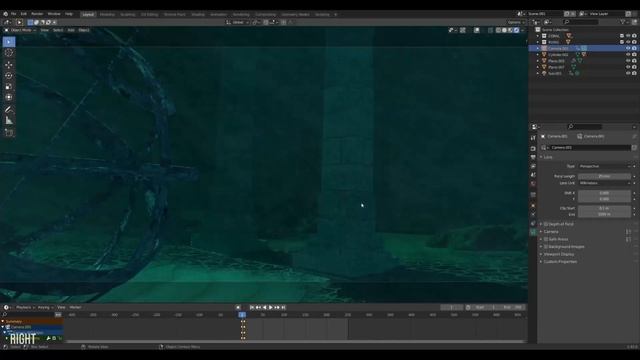Image resolution: width=640 pixels, height=360 pixels.
Task: Play animation in reverse
Action: tap(264, 307)
